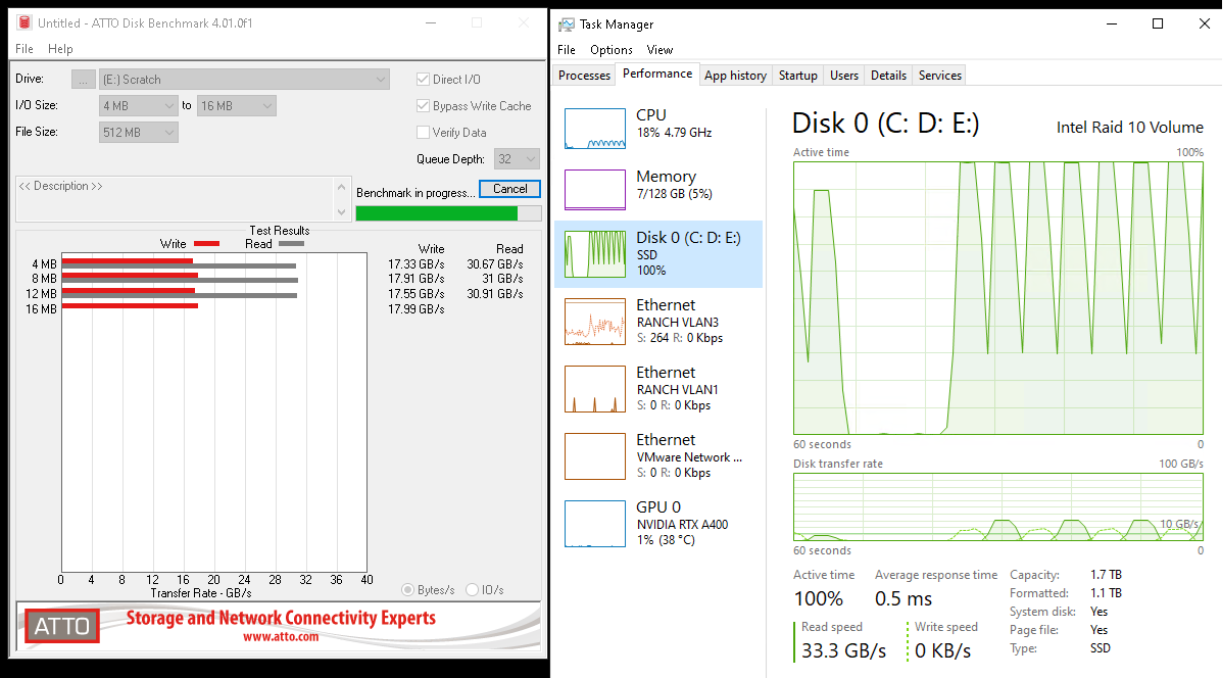Select the GPU 0 NVIDIA graph thumbnail
The image size is (1223, 679).
[594, 523]
